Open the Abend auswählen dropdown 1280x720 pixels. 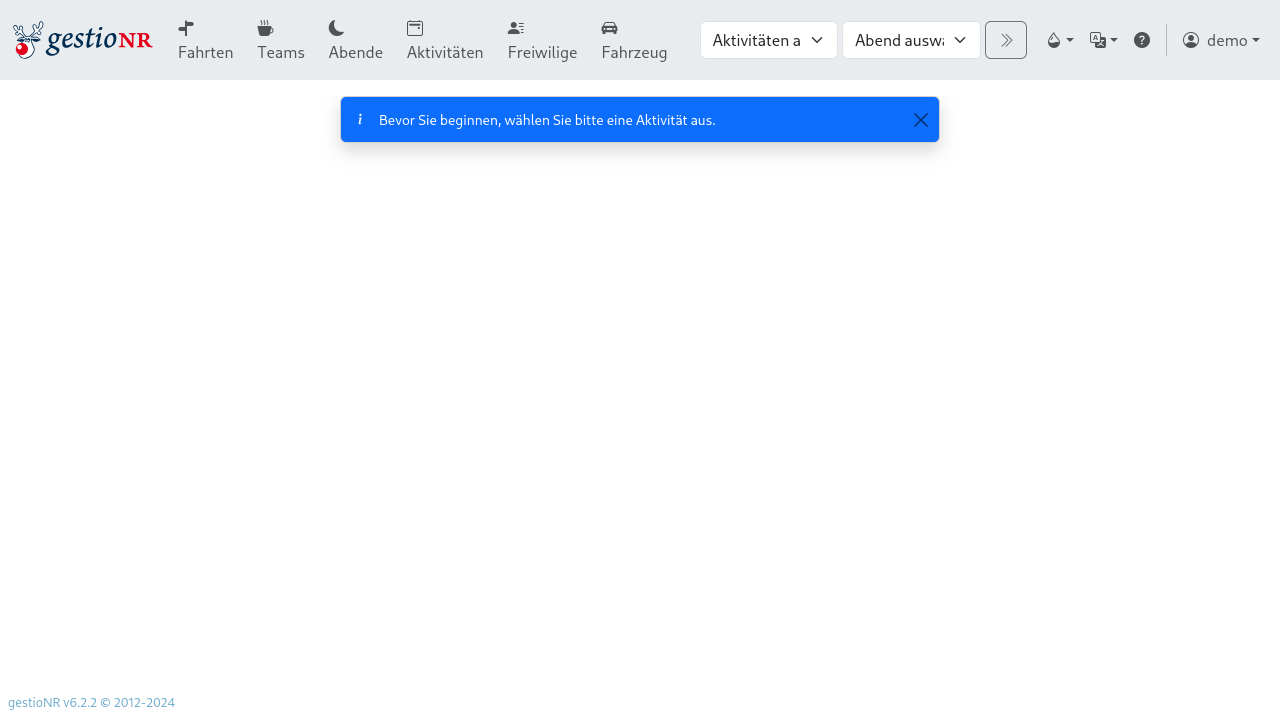(x=911, y=40)
